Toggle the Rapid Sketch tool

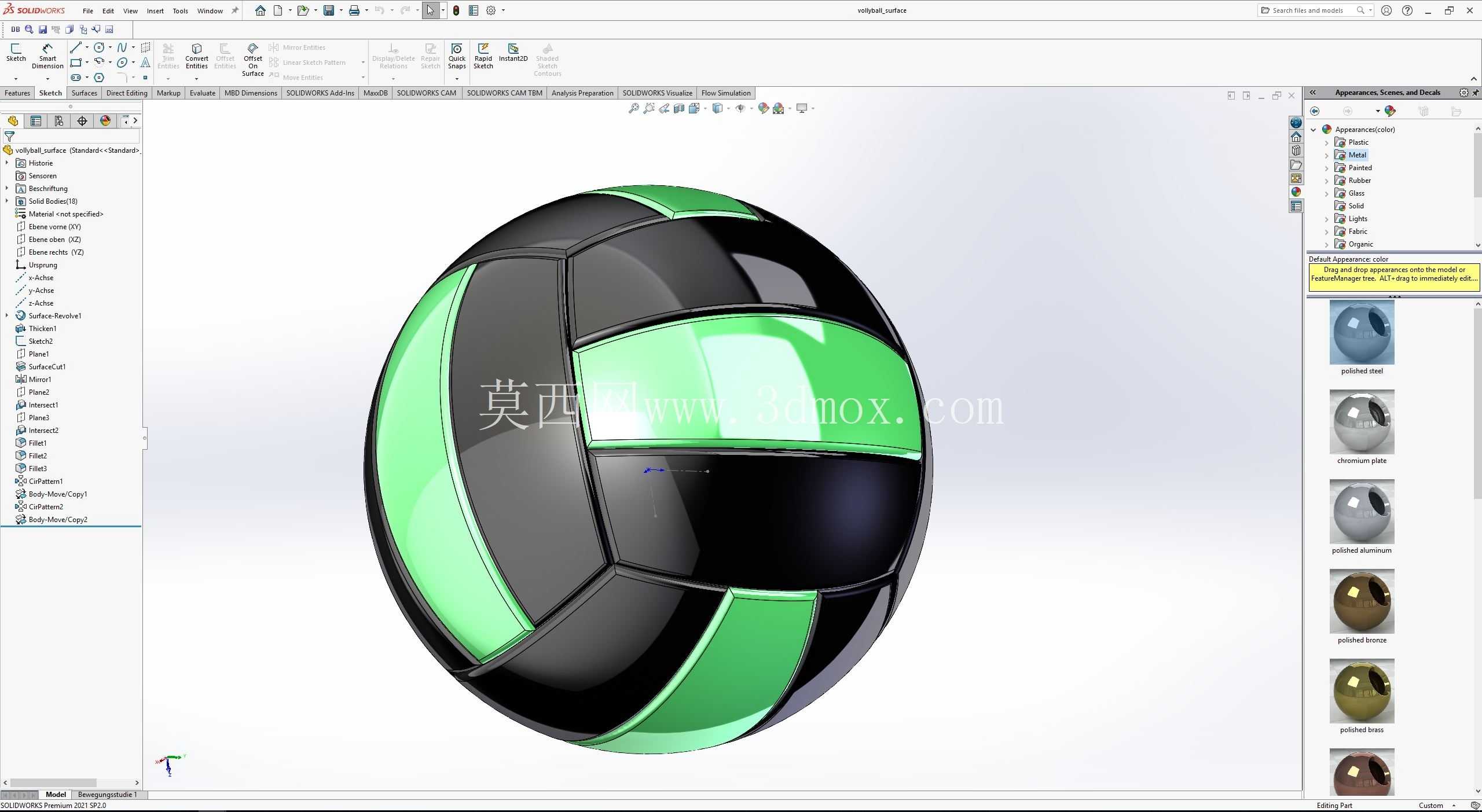point(483,56)
